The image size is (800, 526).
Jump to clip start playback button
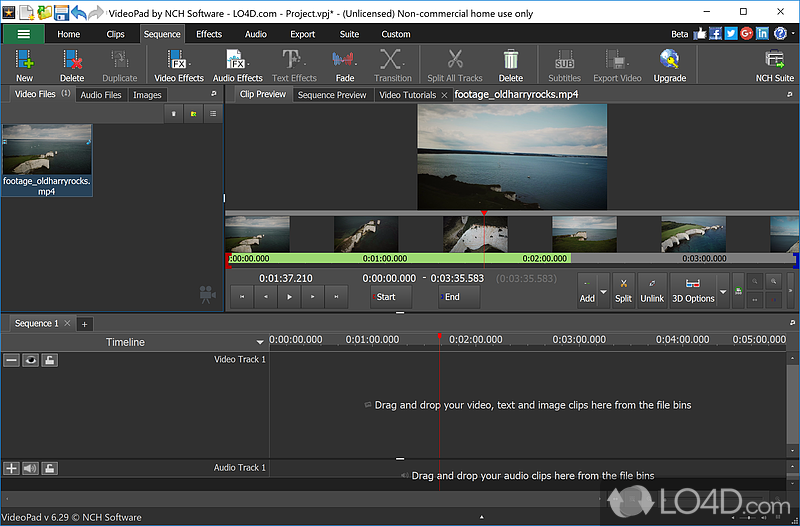242,297
